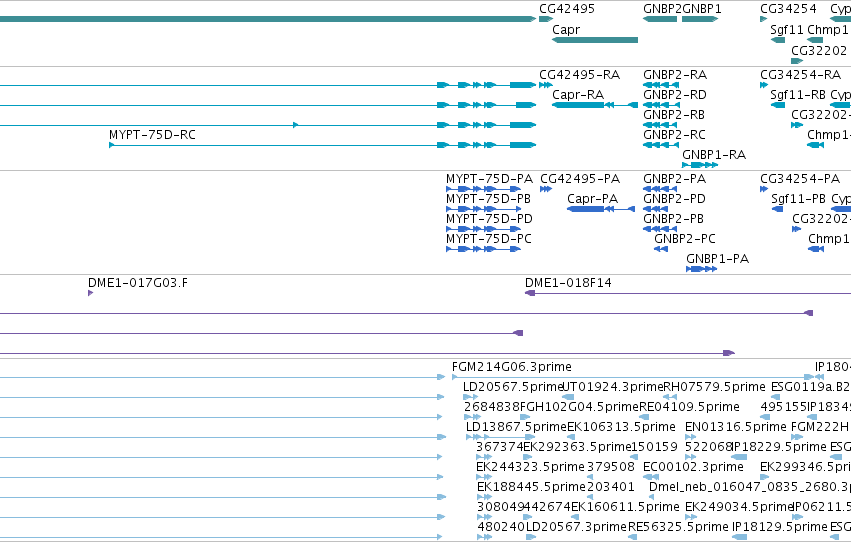The height and width of the screenshot is (542, 851).
Task: Select the GNBP2-PA protein label
Action: point(674,178)
